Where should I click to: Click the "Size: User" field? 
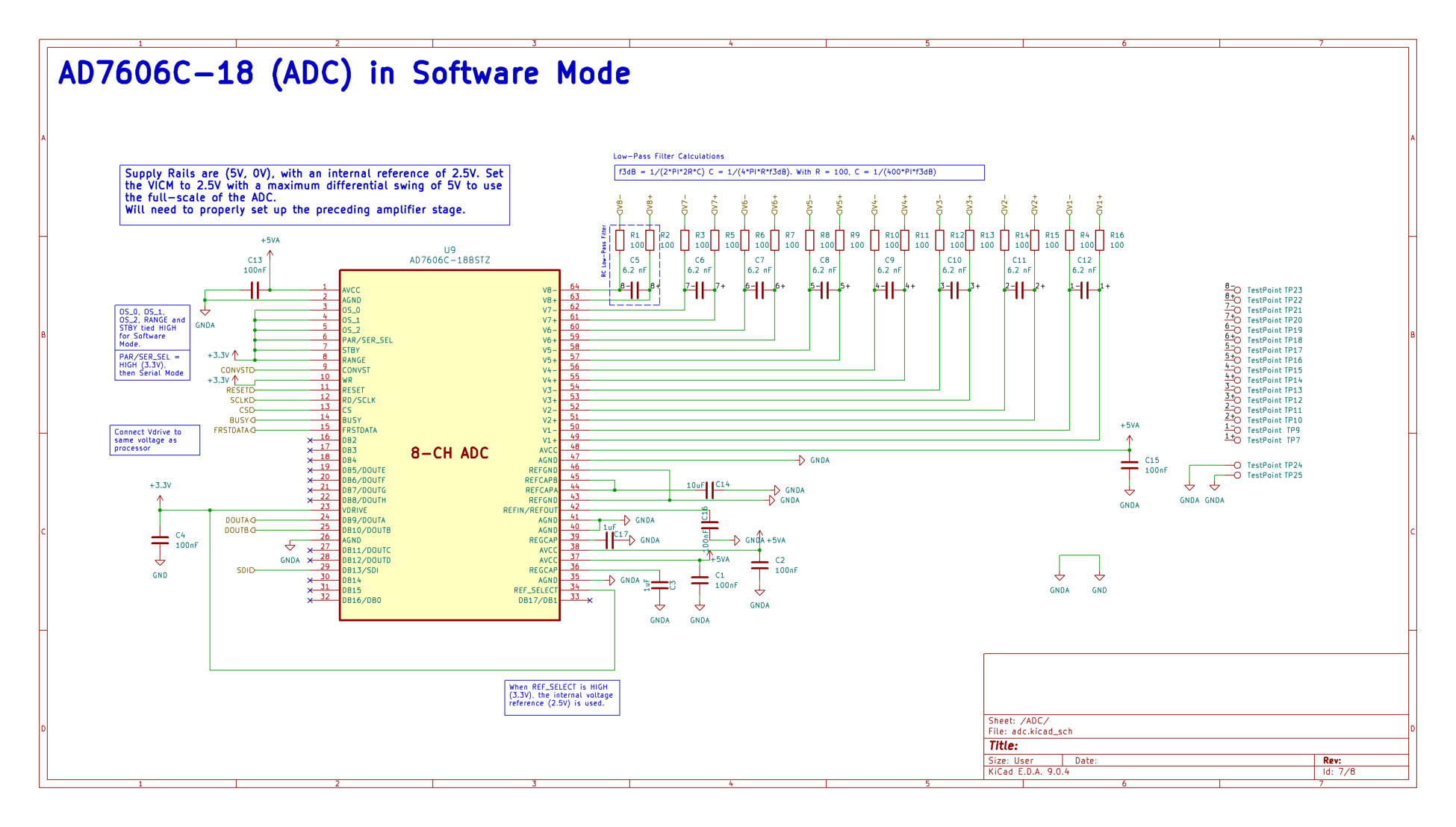(1011, 761)
